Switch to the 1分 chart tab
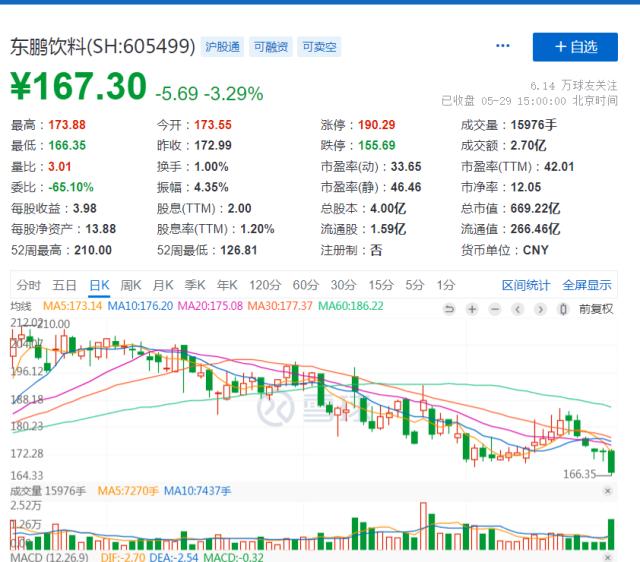This screenshot has height=562, width=640. [446, 285]
